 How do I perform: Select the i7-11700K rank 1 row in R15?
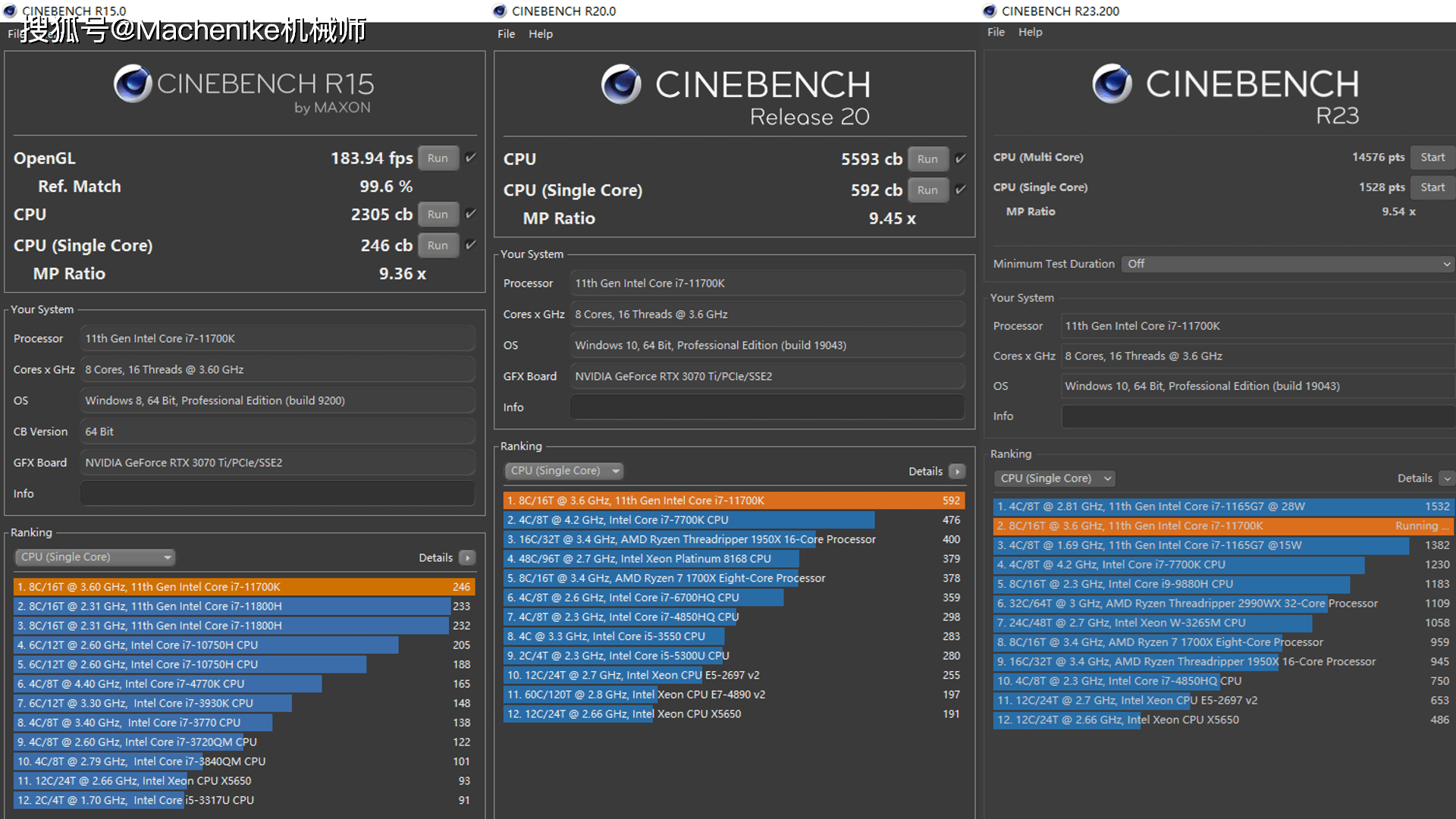[244, 587]
